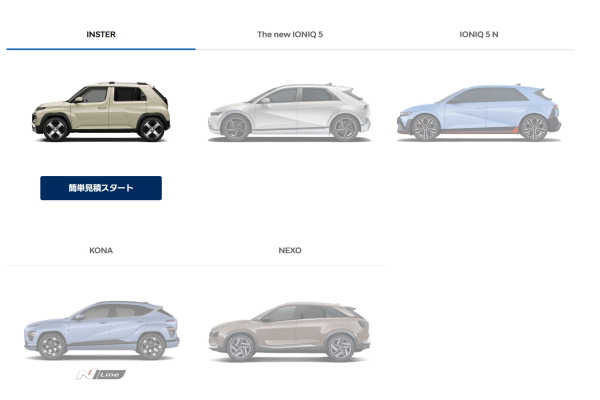This screenshot has height=400, width=600.
Task: Open the IONIQ 5 N tab
Action: (x=479, y=34)
